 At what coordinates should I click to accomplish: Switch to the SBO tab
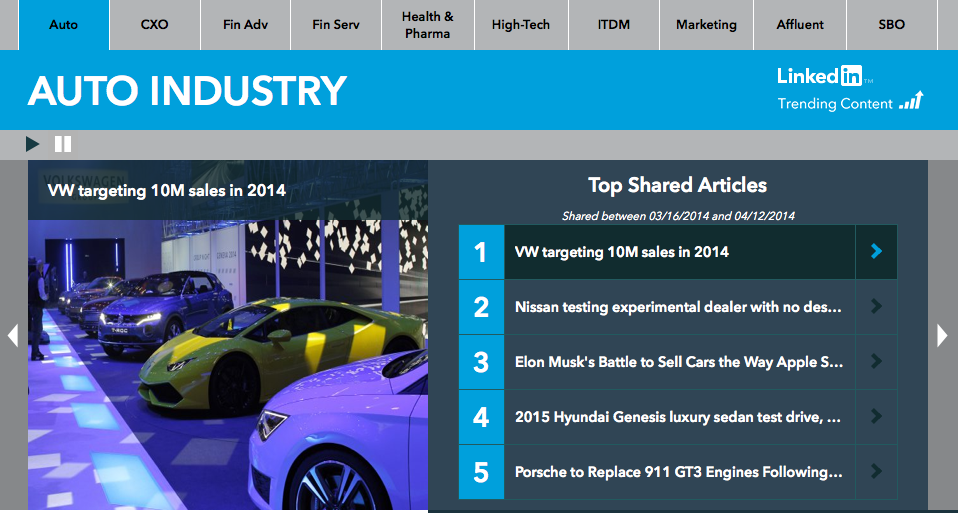click(x=891, y=25)
